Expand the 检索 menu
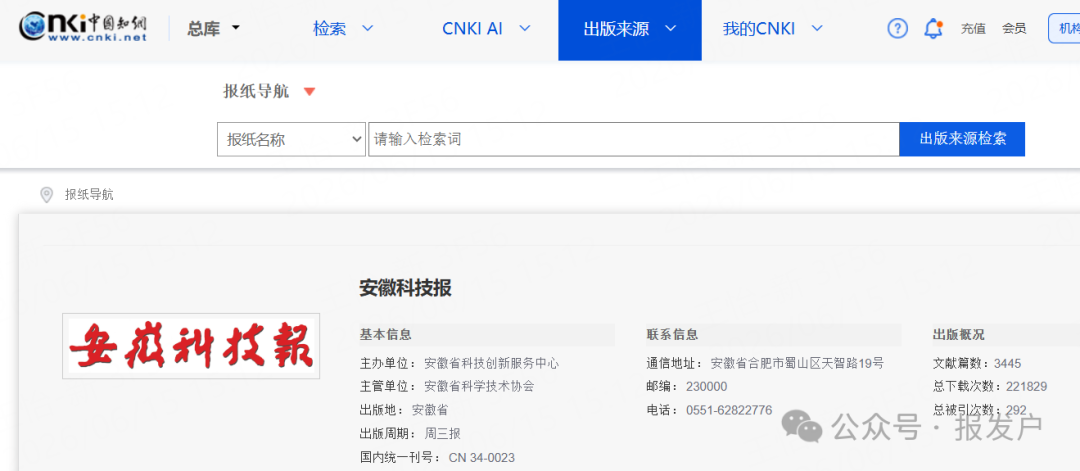This screenshot has height=471, width=1080. coord(343,28)
